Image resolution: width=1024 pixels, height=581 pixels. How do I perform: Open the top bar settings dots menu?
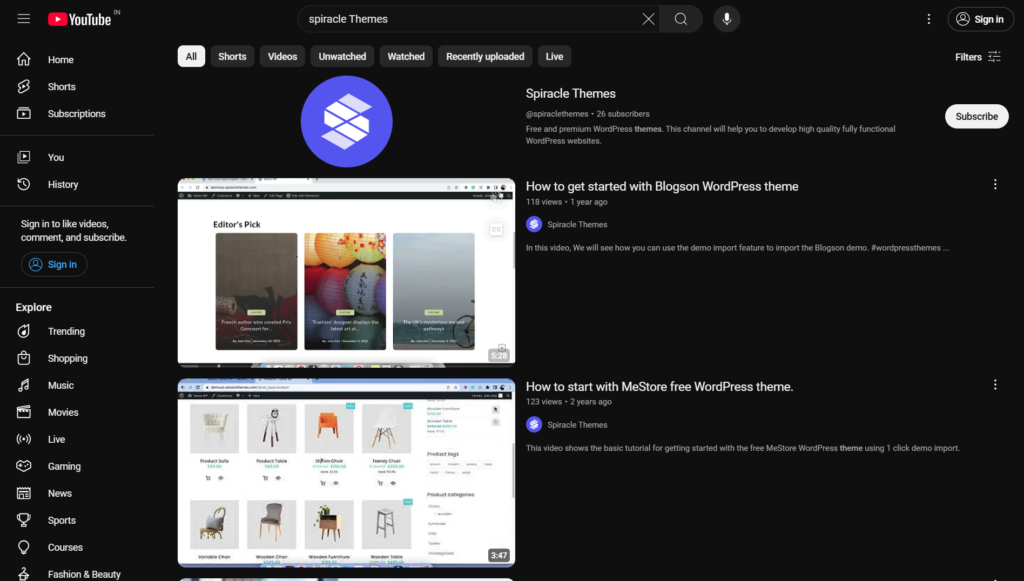pos(928,19)
